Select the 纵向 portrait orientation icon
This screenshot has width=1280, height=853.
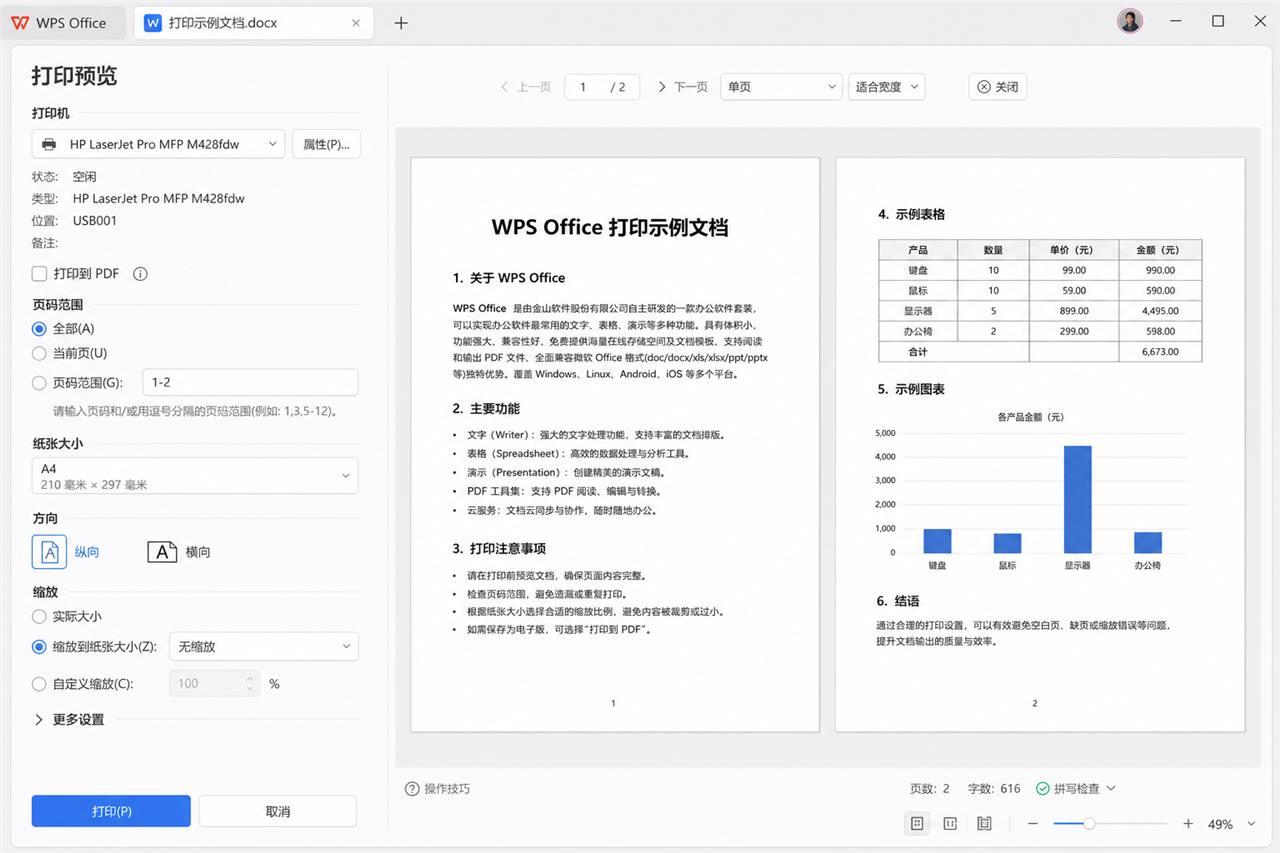49,551
